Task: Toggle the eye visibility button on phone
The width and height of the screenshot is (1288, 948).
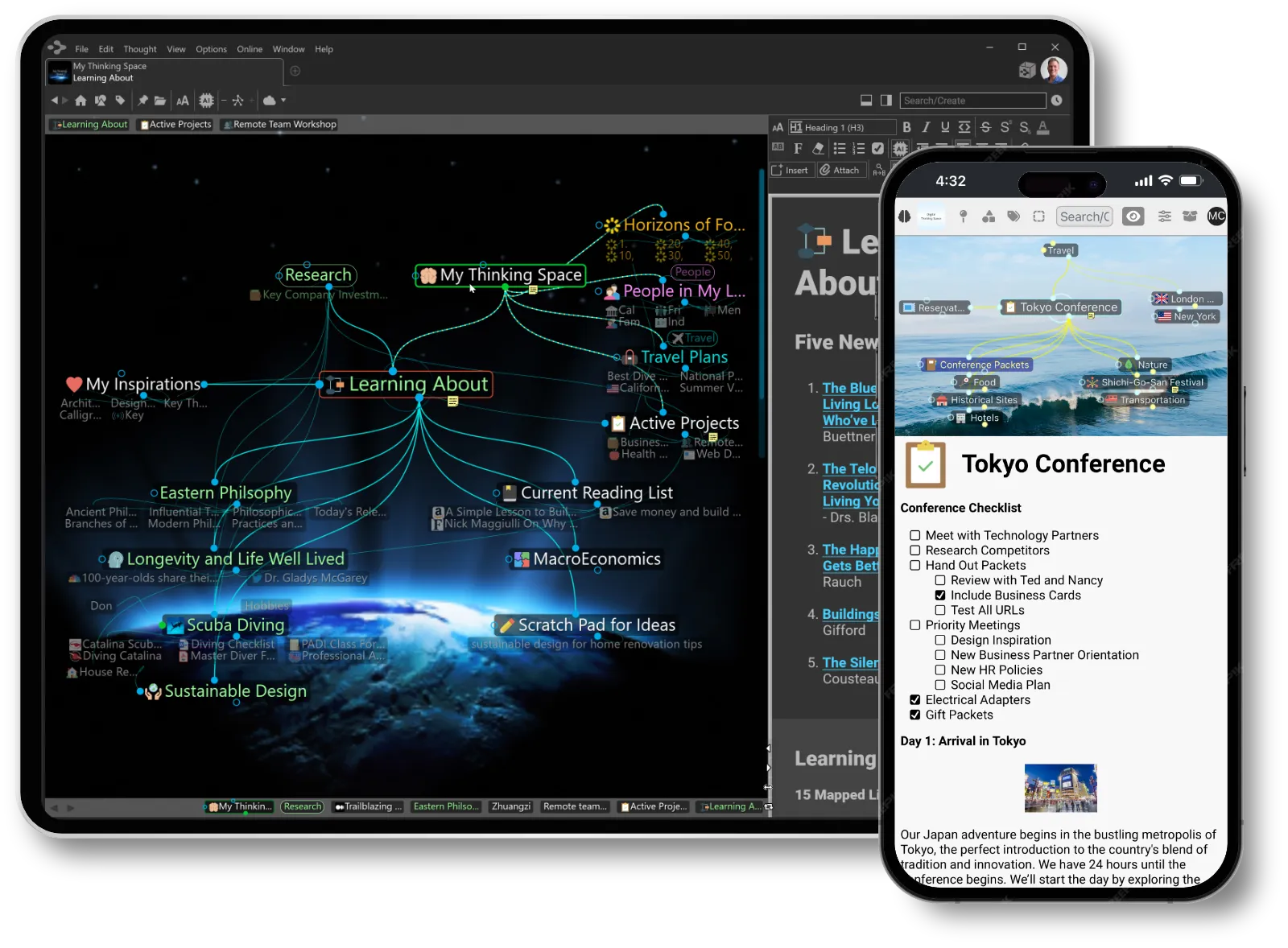Action: pyautogui.click(x=1133, y=216)
